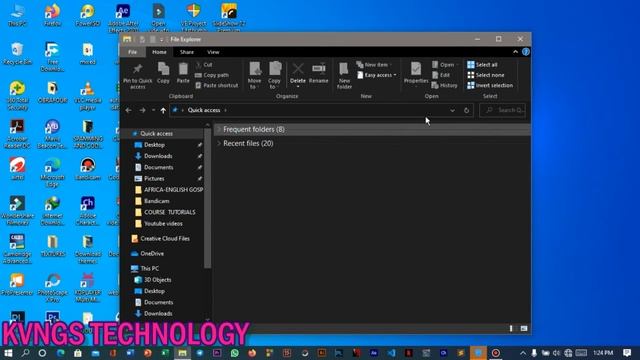Click the Rename ribbon button
This screenshot has height=360, width=640.
[x=318, y=73]
